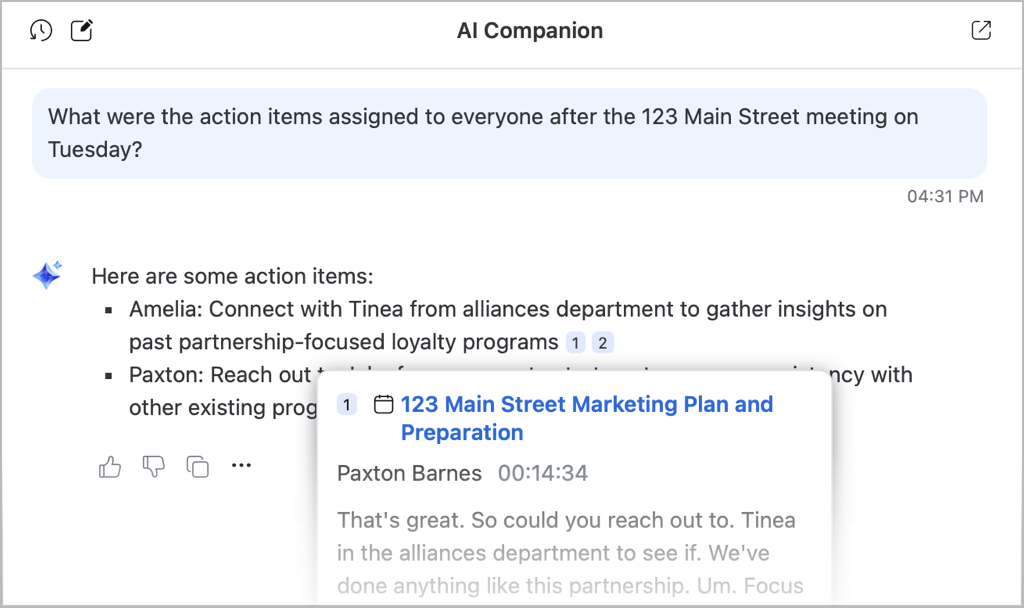
Task: Click the AI Companion title in the header
Action: pyautogui.click(x=529, y=30)
